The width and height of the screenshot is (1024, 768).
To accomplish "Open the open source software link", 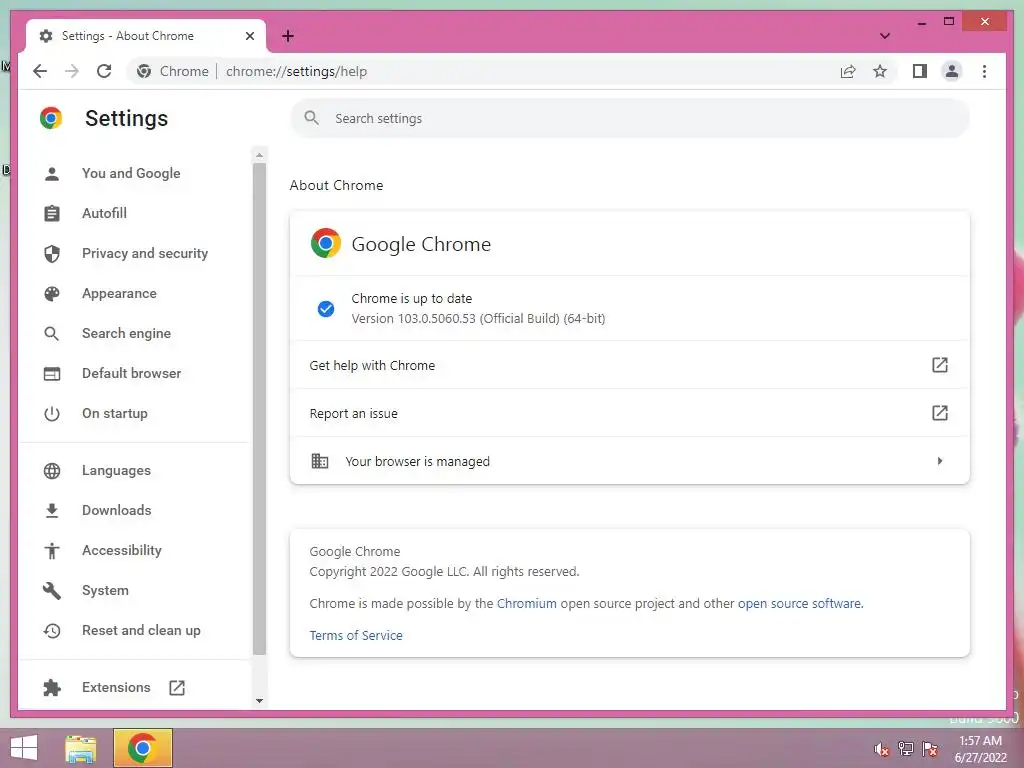I will tap(799, 603).
